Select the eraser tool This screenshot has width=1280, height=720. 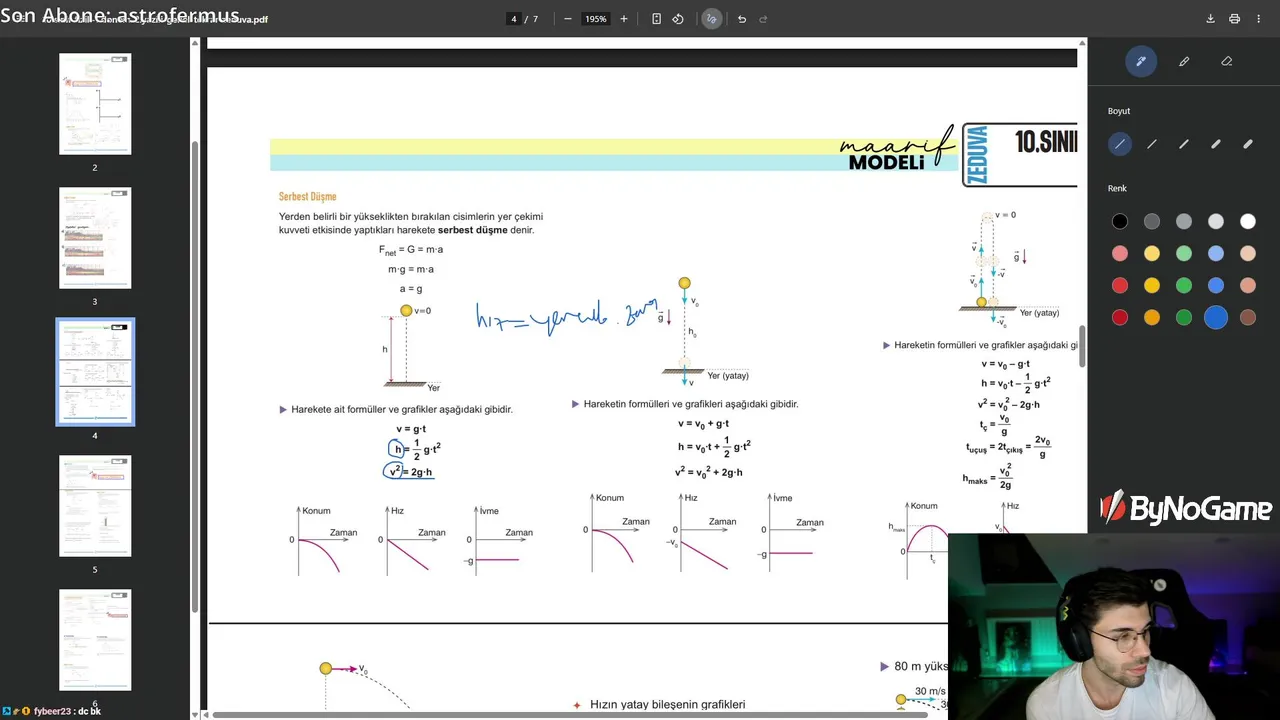click(x=1227, y=61)
